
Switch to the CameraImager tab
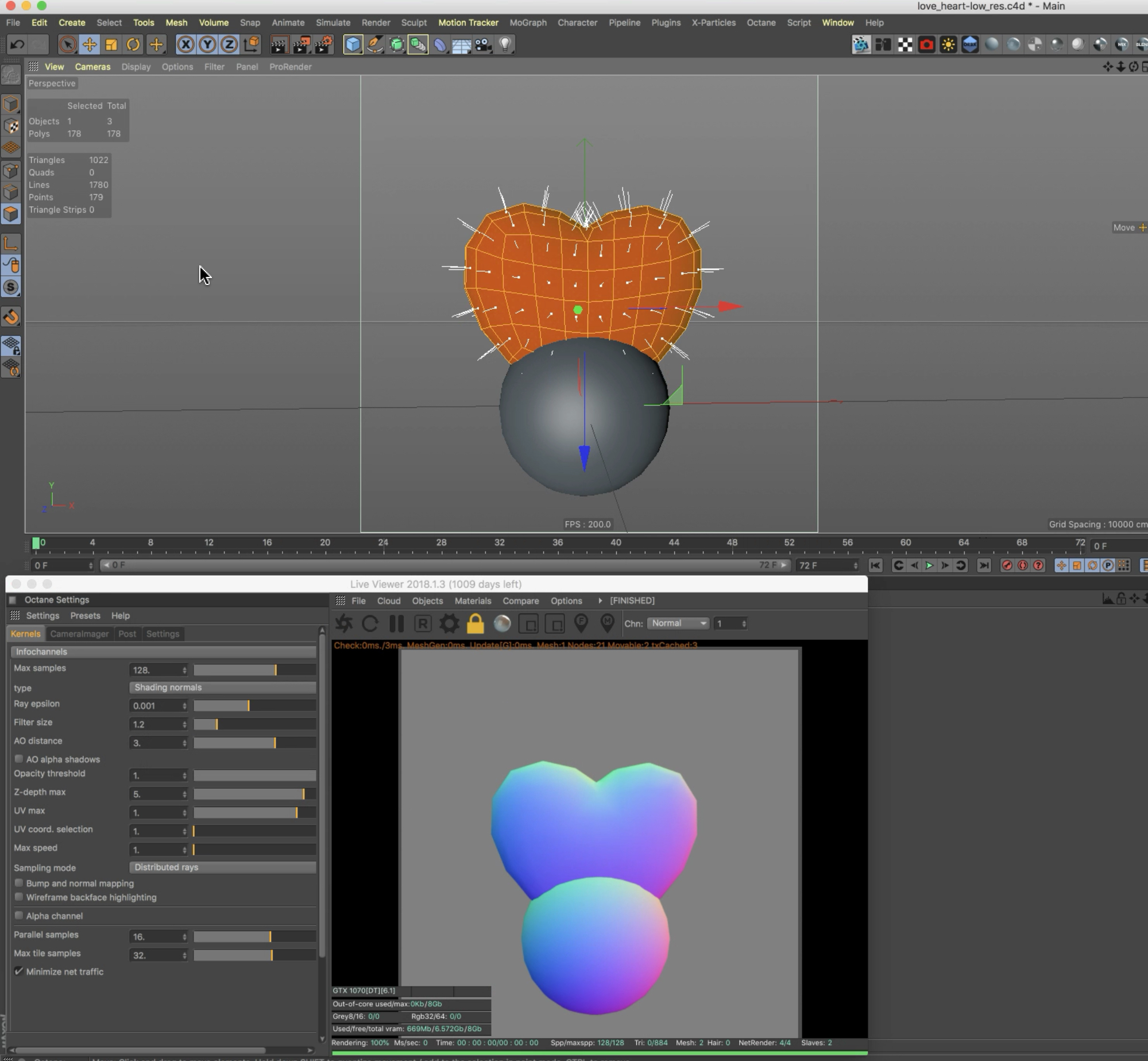79,634
